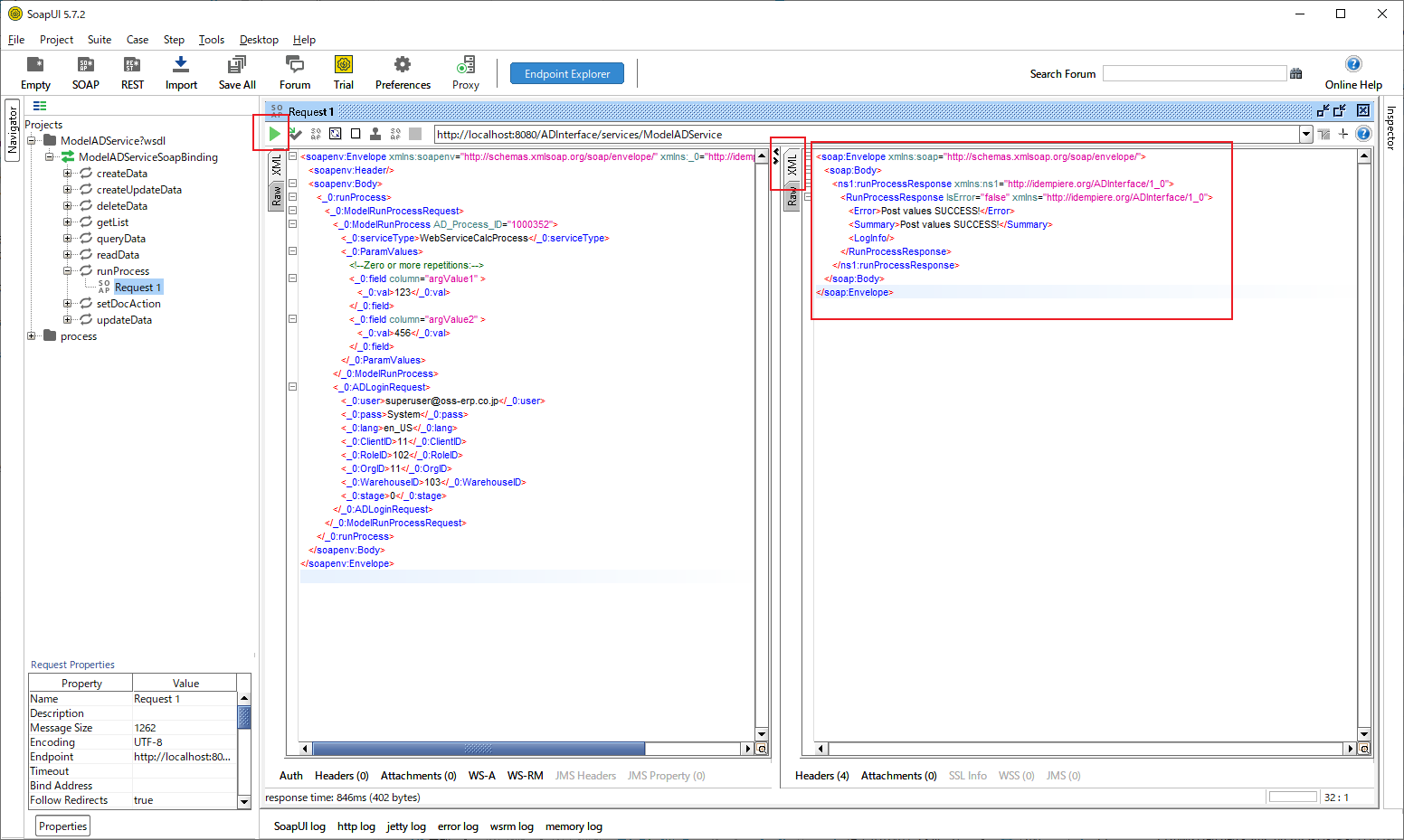Toggle the square icon in request toolbar
Viewport: 1404px width, 840px height.
(x=356, y=134)
